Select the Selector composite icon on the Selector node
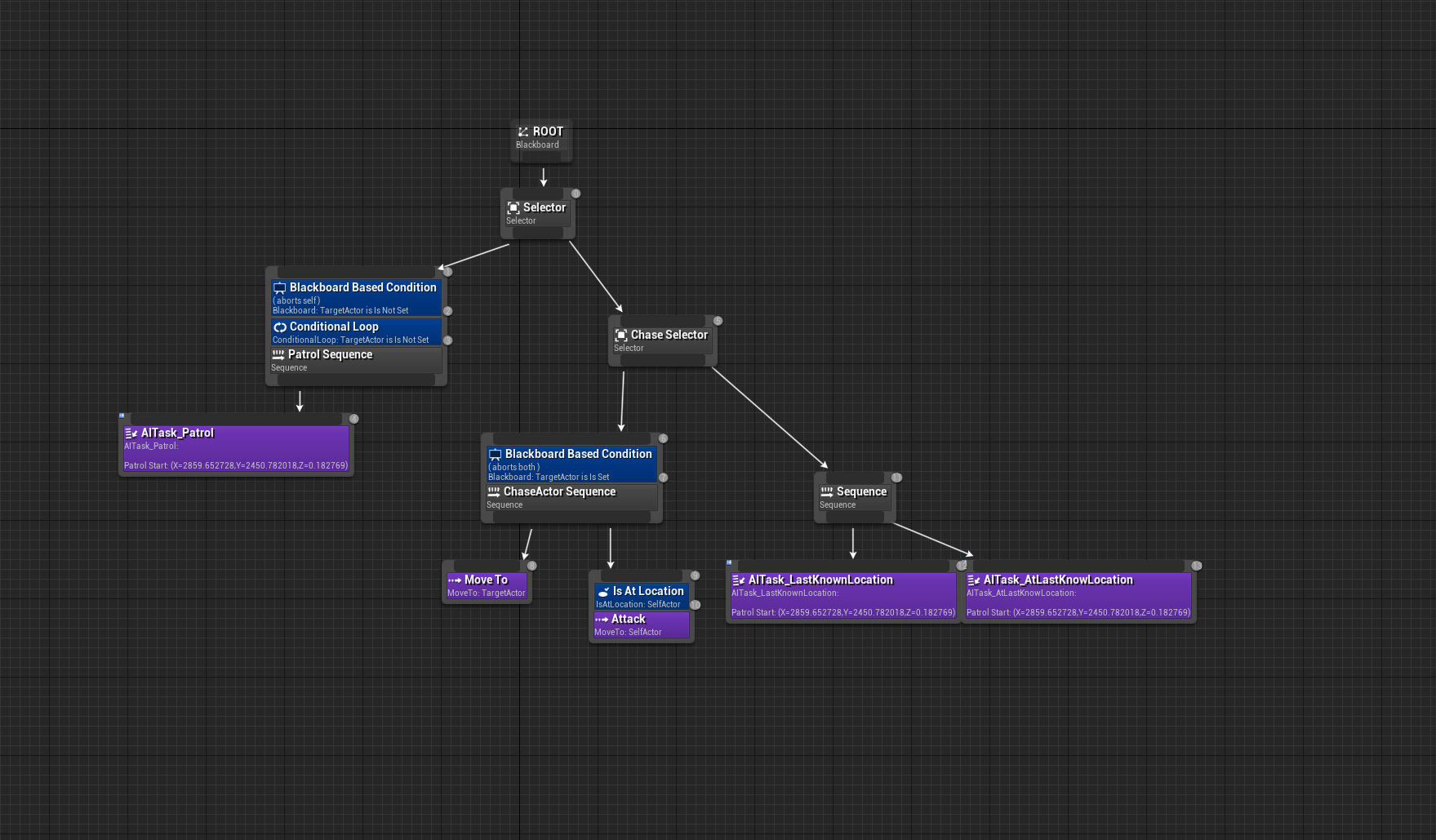Image resolution: width=1436 pixels, height=840 pixels. tap(513, 208)
